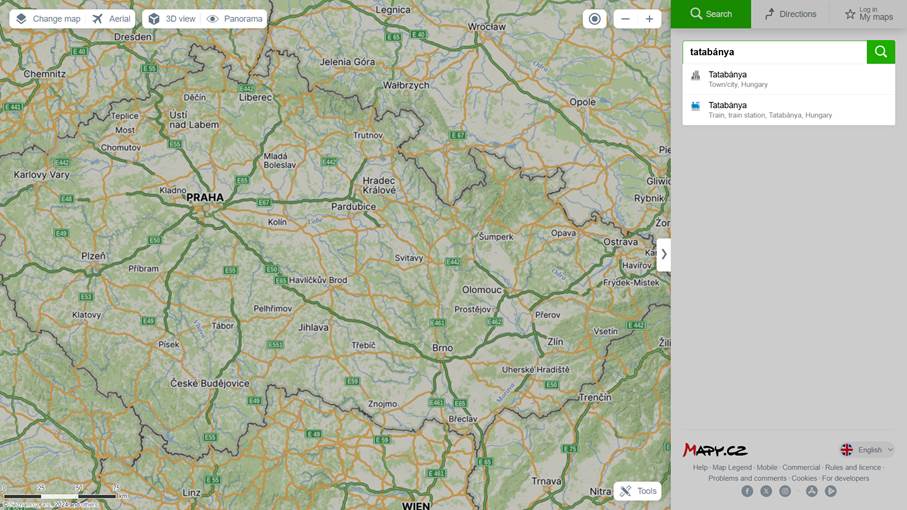This screenshot has height=510, width=907.
Task: Zoom in using the plus button
Action: 649,19
